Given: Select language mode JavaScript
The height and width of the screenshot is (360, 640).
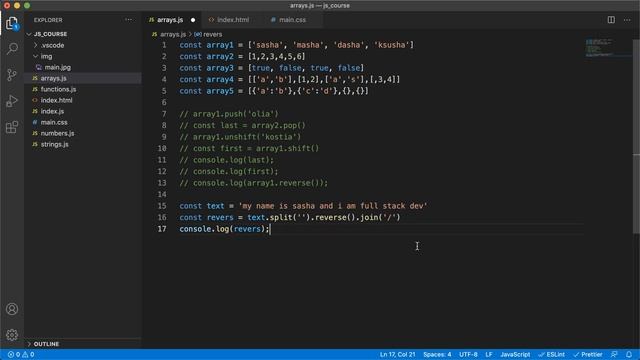Looking at the screenshot, I should (515, 354).
